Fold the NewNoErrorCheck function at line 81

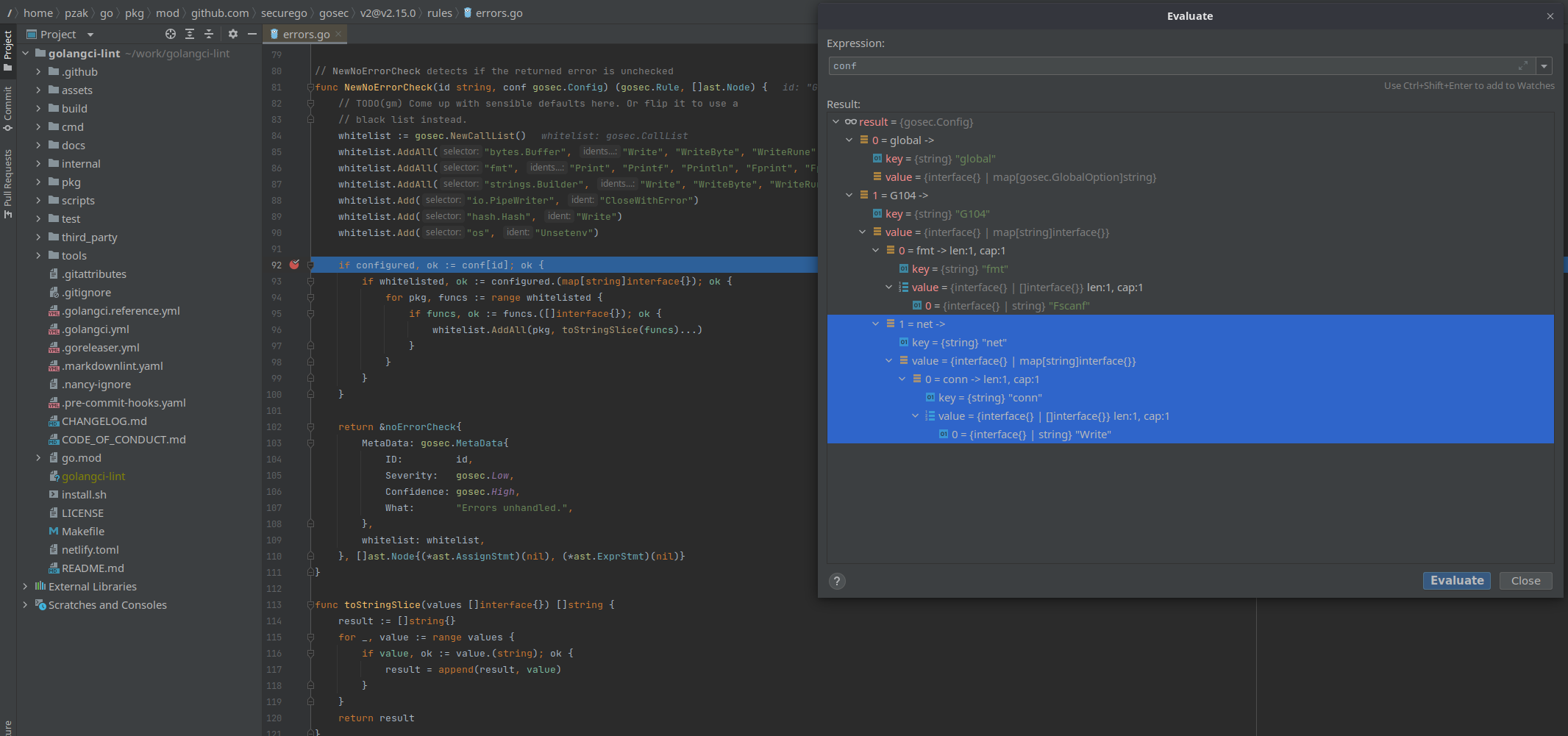point(310,87)
